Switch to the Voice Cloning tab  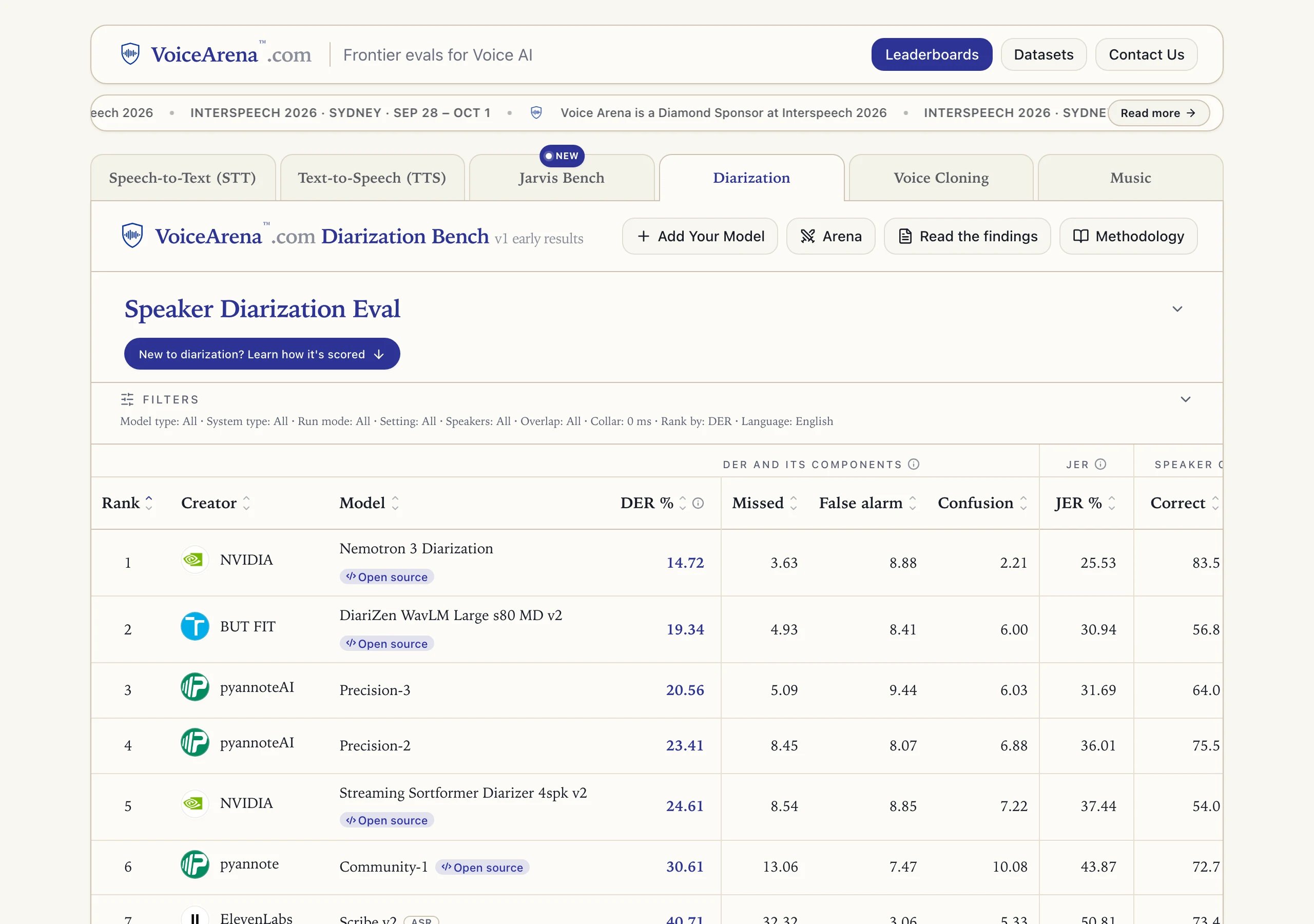[x=941, y=178]
